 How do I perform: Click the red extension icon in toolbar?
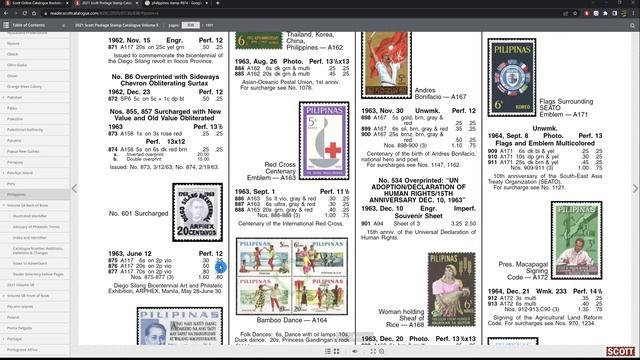pos(587,13)
